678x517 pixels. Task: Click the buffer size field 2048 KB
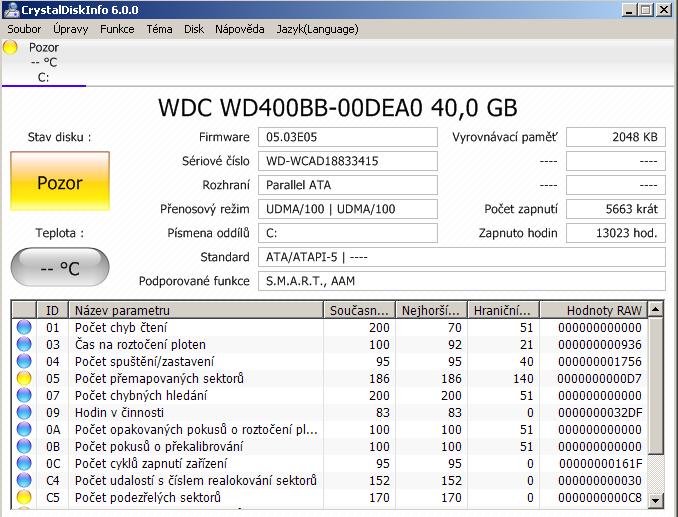point(616,137)
